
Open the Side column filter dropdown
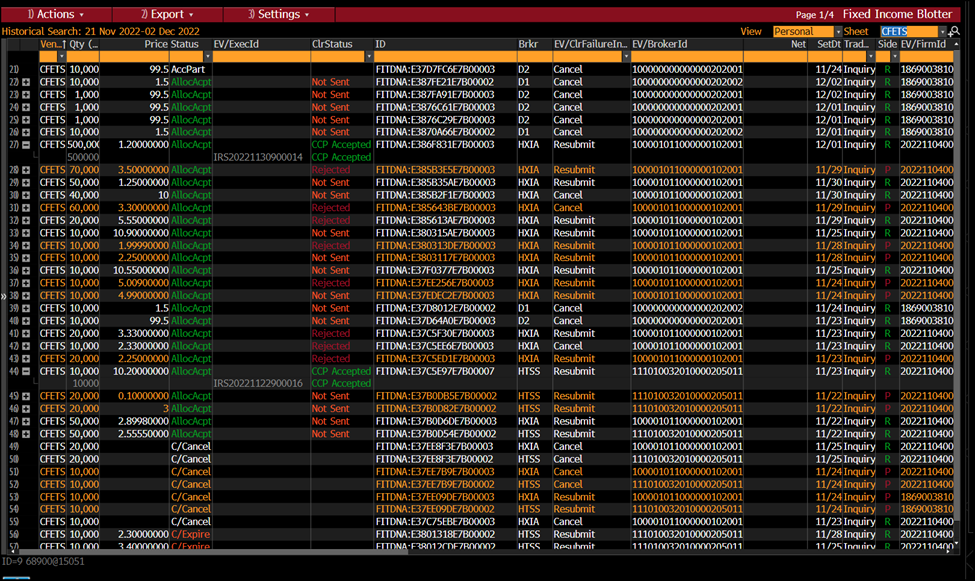[x=895, y=57]
